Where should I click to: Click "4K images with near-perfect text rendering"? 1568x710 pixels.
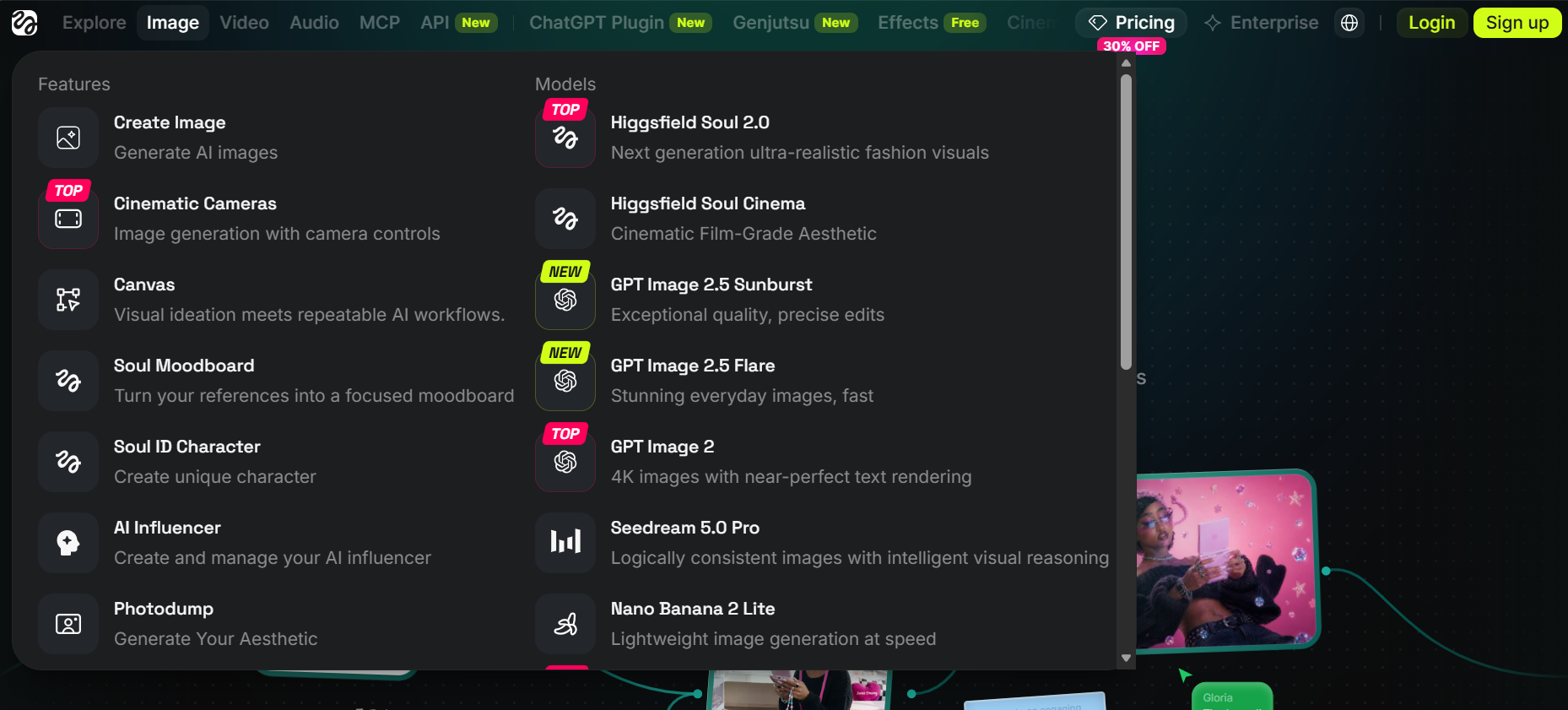[x=792, y=477]
